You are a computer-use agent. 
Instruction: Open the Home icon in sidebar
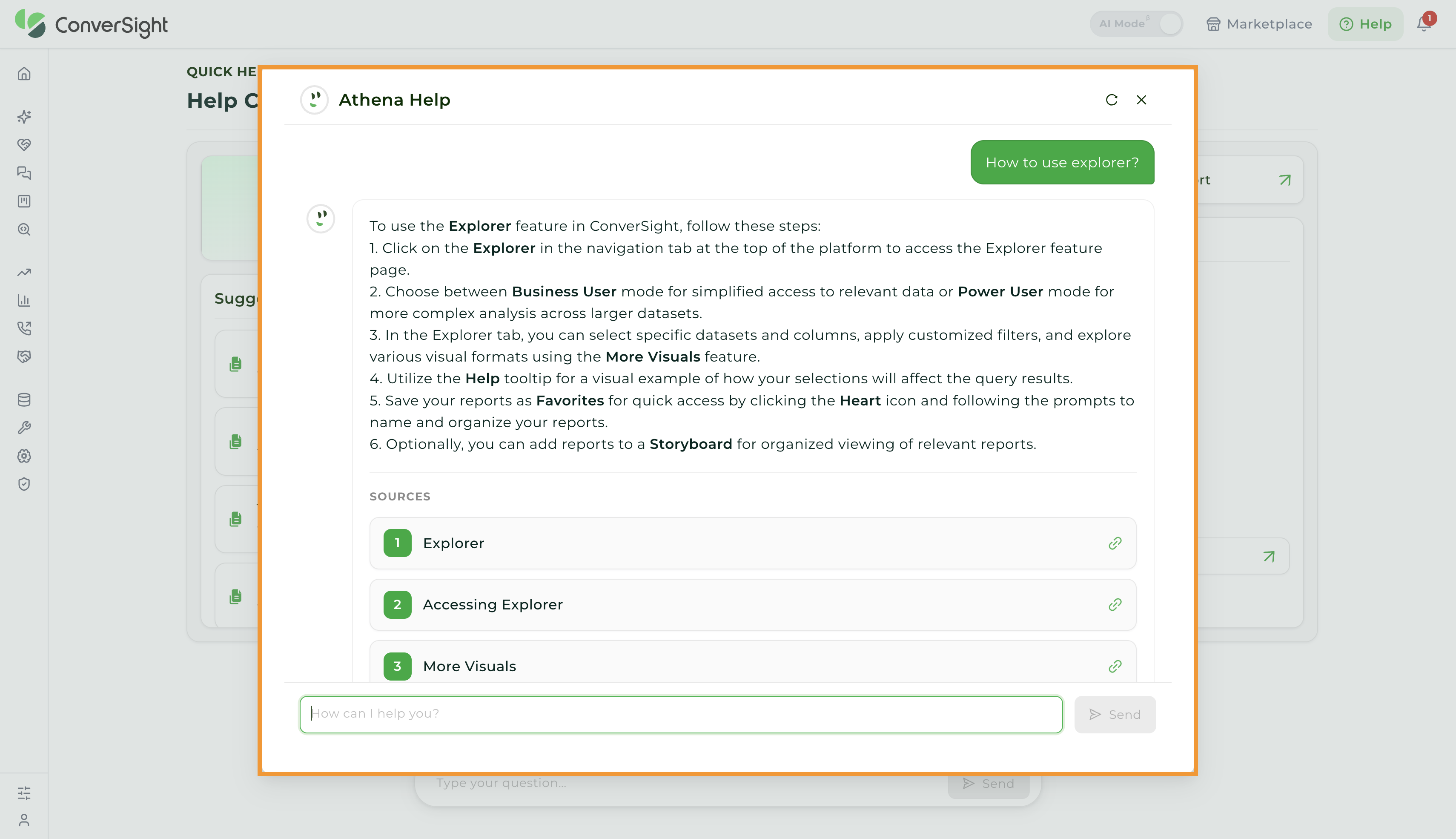click(x=23, y=74)
